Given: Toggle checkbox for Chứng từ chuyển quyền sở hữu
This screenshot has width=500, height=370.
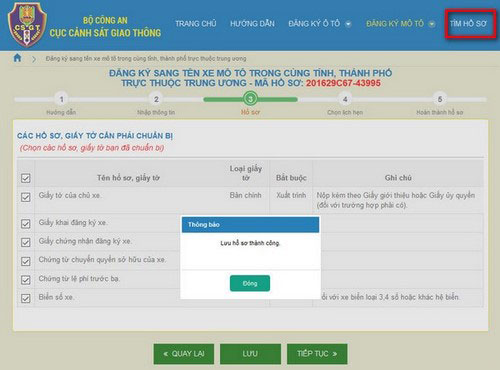Looking at the screenshot, I should pyautogui.click(x=26, y=261).
